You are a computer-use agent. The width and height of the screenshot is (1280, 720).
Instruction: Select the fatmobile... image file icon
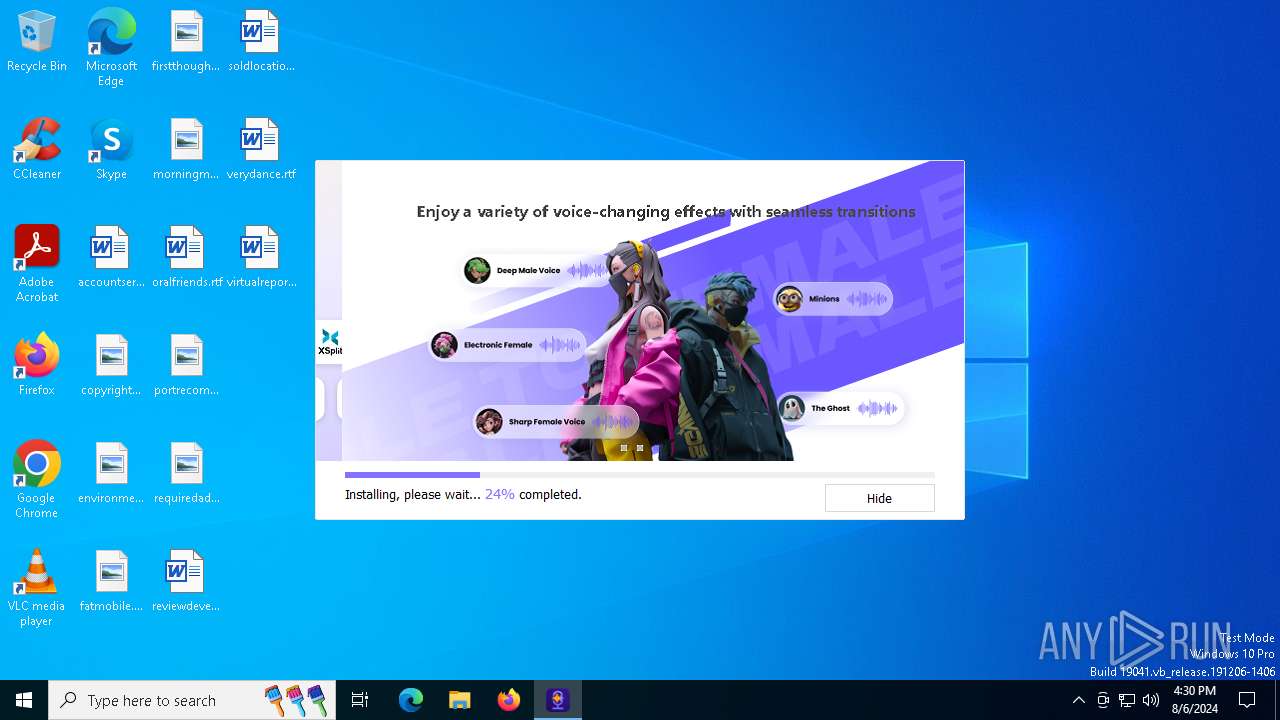point(111,581)
